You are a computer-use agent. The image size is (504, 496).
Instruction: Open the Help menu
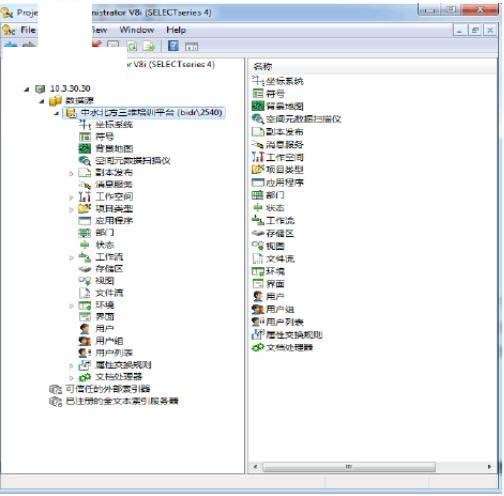[x=176, y=30]
